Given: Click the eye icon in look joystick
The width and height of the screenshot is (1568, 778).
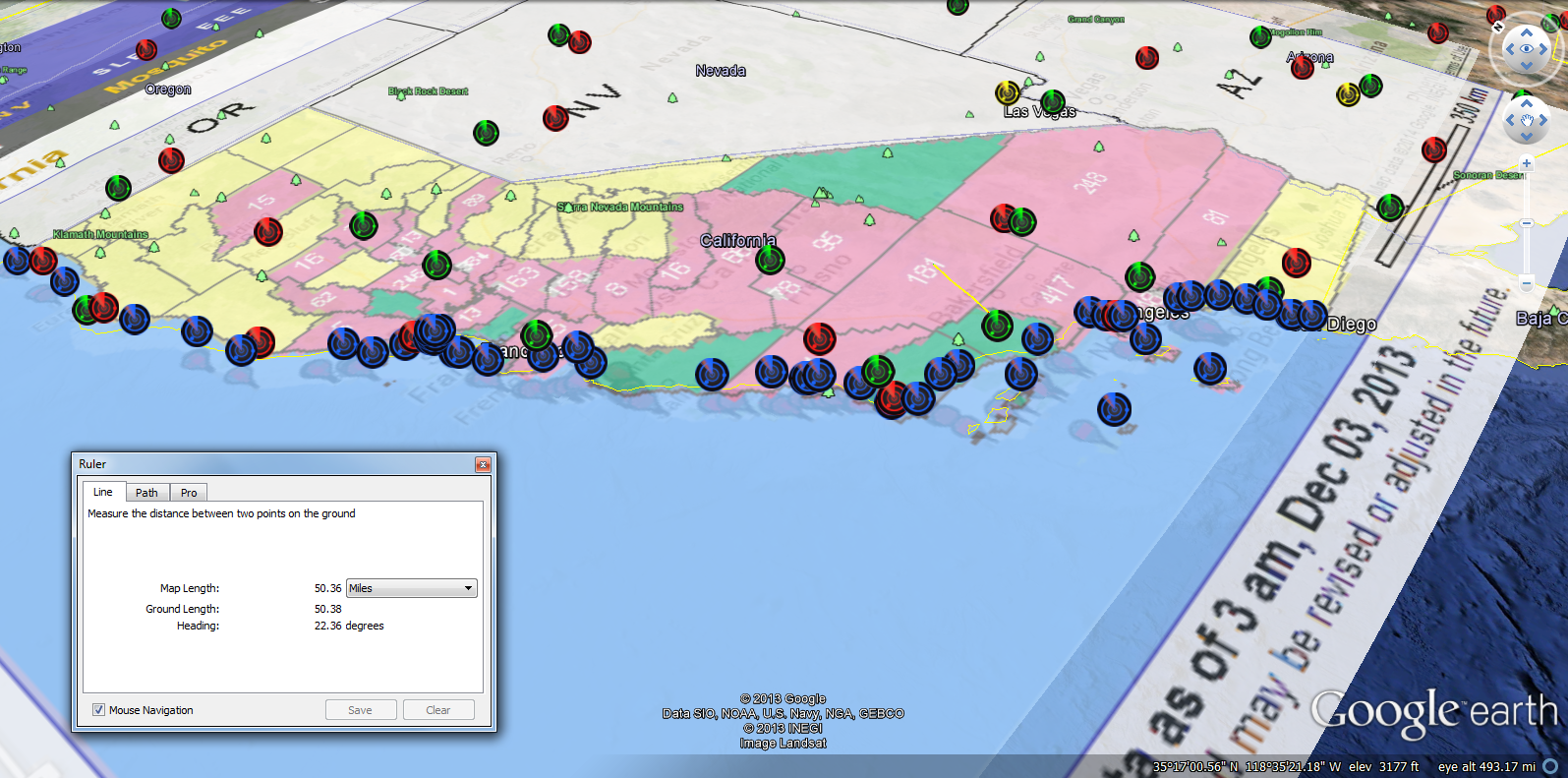Looking at the screenshot, I should tap(1526, 49).
